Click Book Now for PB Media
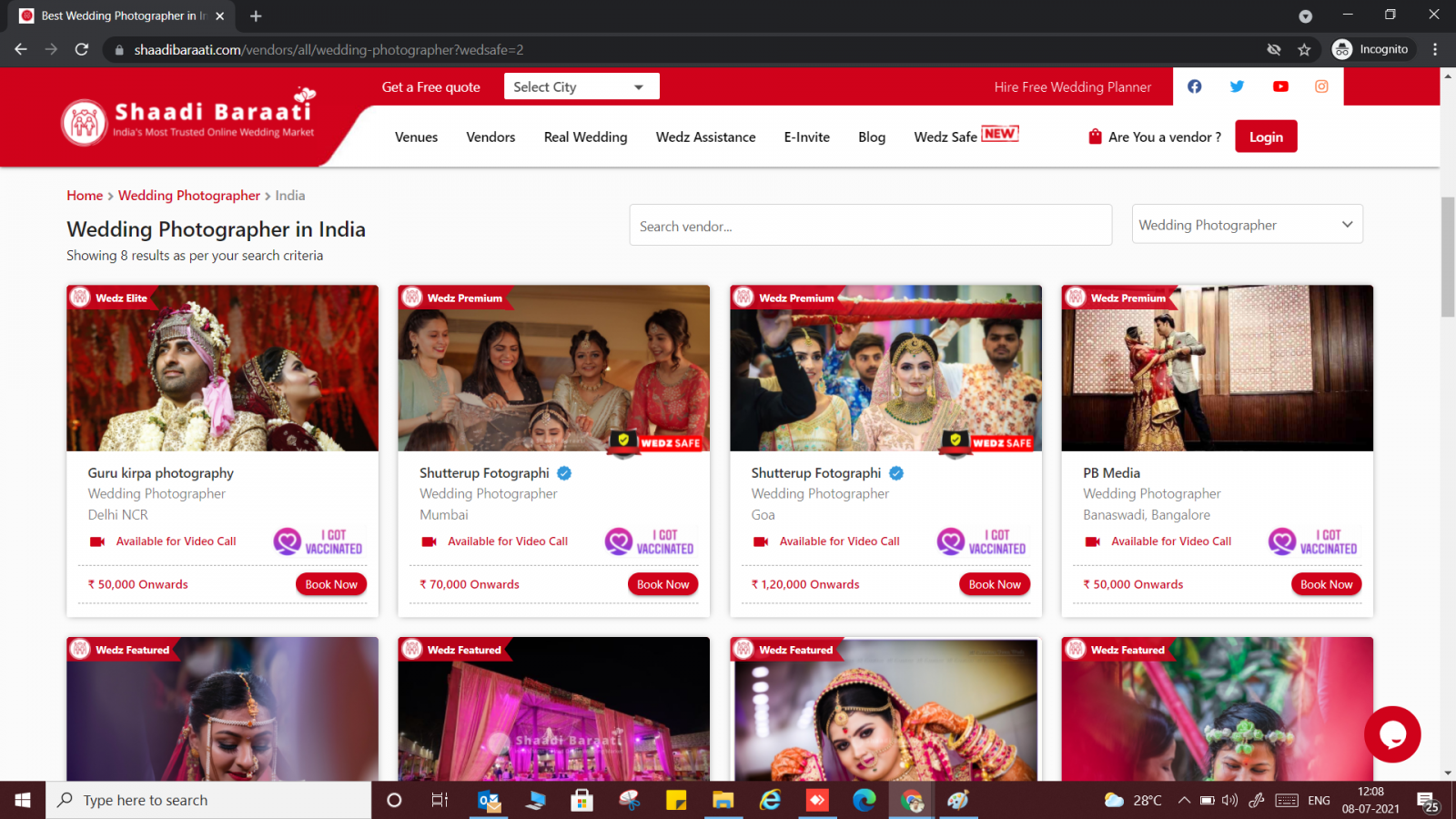The width and height of the screenshot is (1456, 819). coord(1326,584)
